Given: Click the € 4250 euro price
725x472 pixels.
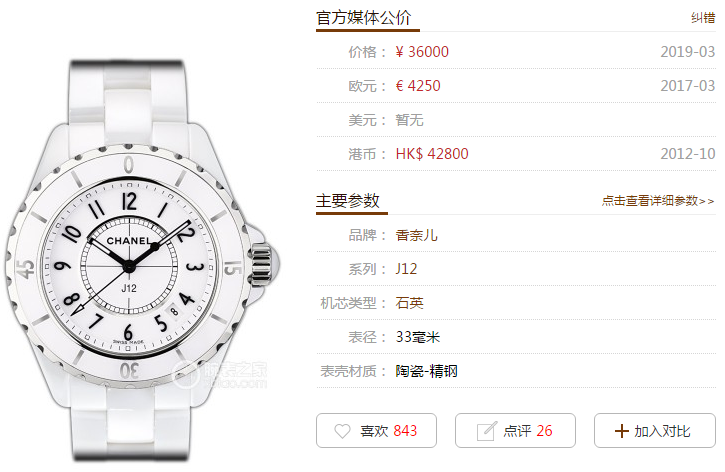Looking at the screenshot, I should 418,86.
